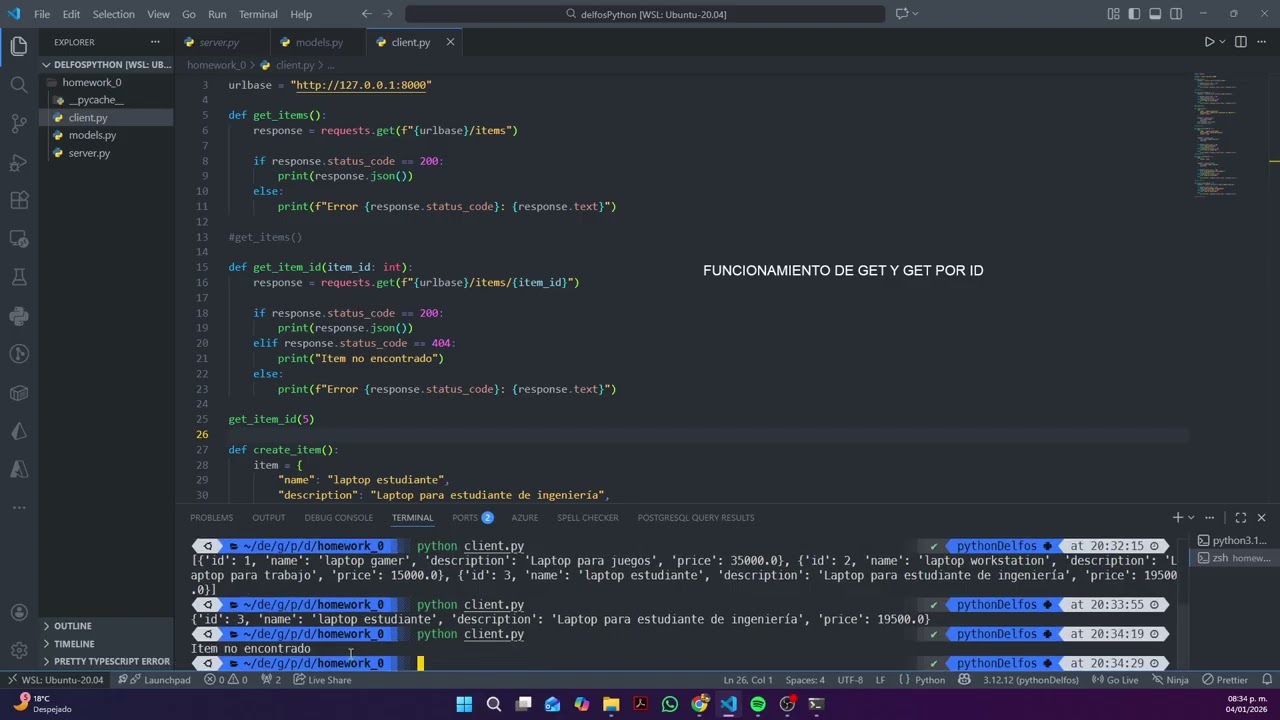The width and height of the screenshot is (1280, 720).
Task: Open notifications bell in status bar
Action: (x=1267, y=680)
